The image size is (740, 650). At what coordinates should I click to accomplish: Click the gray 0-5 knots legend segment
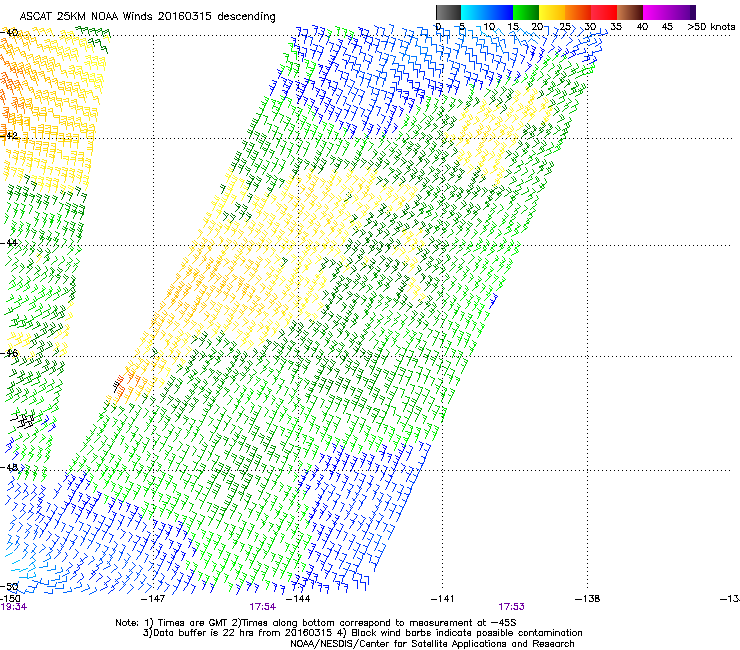point(448,12)
